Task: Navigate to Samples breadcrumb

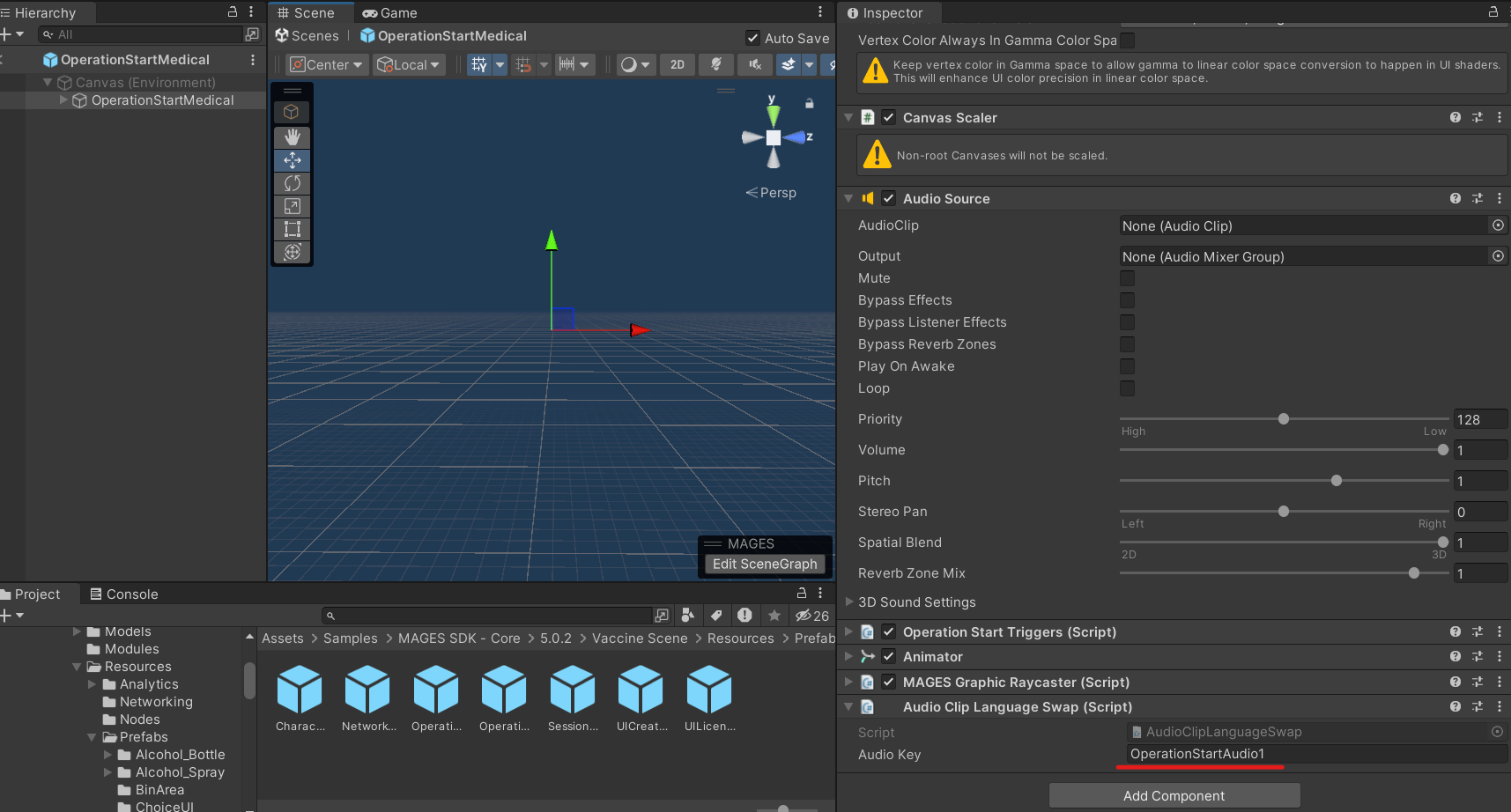Action: pyautogui.click(x=350, y=639)
